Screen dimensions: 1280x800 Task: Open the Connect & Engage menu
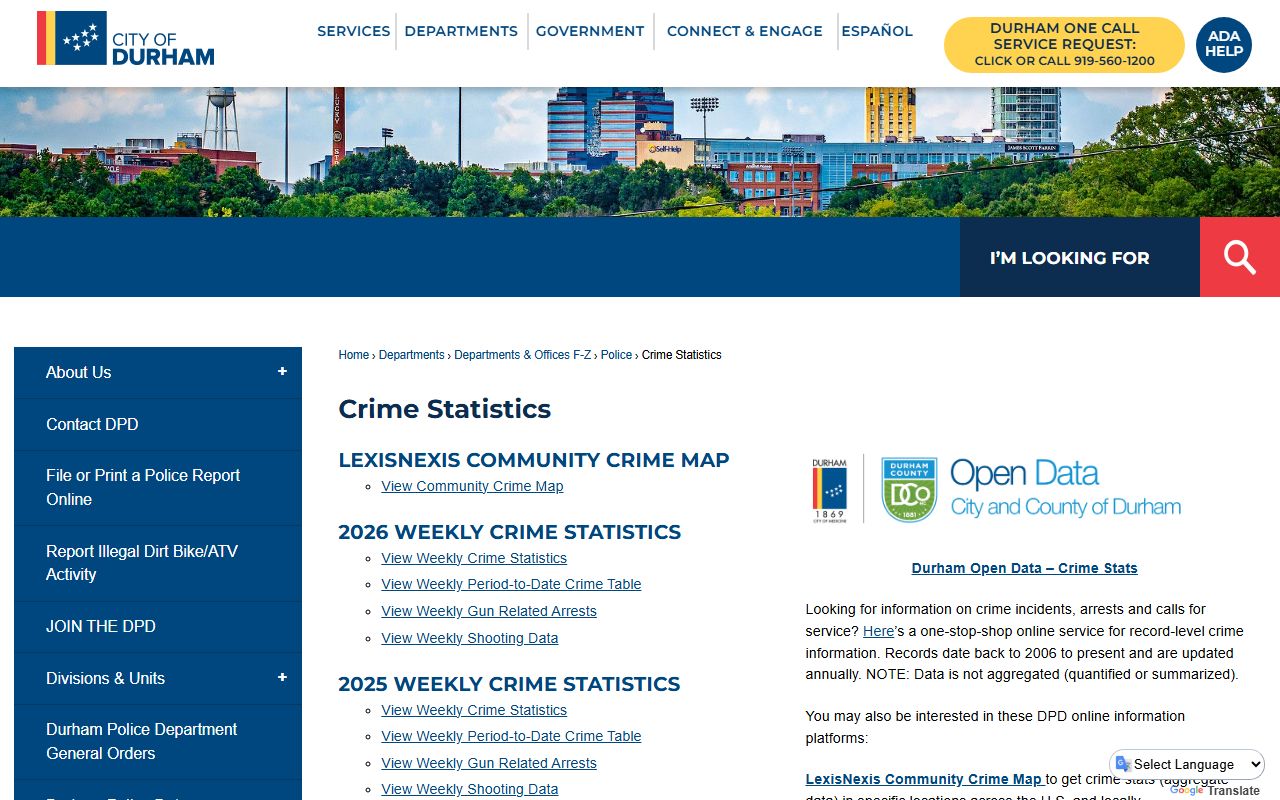click(x=745, y=31)
